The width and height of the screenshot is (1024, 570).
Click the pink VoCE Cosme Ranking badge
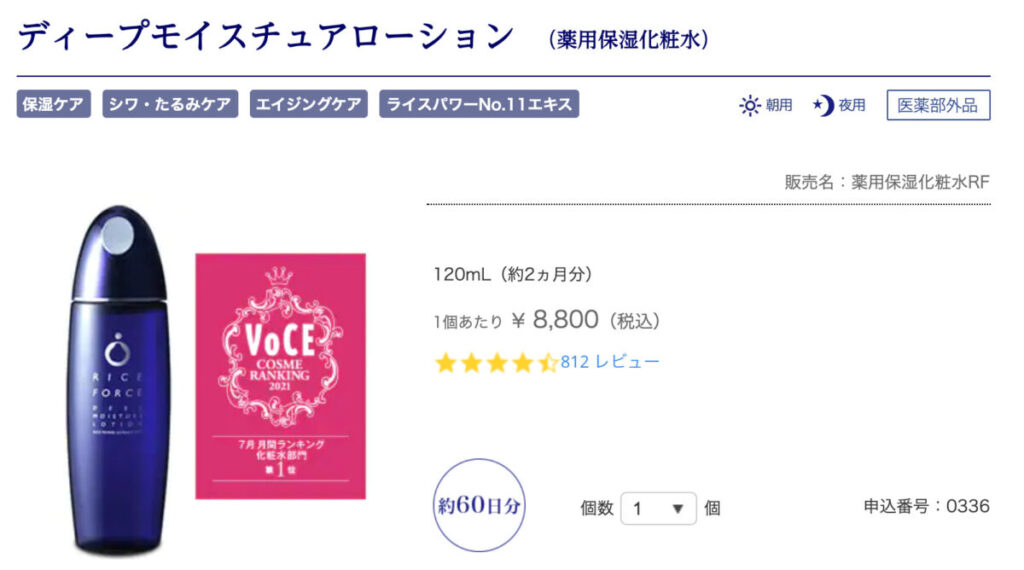coord(280,375)
